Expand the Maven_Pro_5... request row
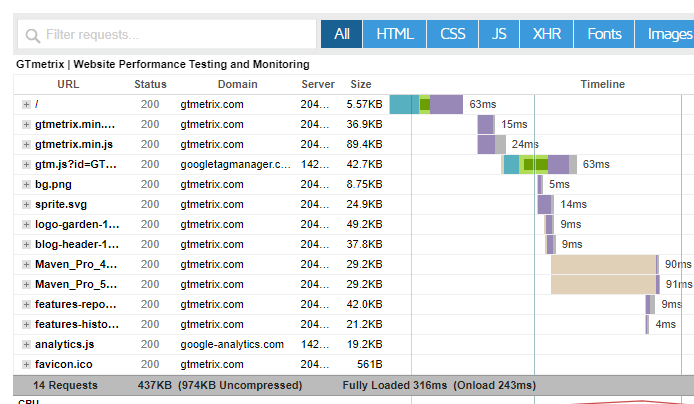The width and height of the screenshot is (694, 404). point(26,284)
